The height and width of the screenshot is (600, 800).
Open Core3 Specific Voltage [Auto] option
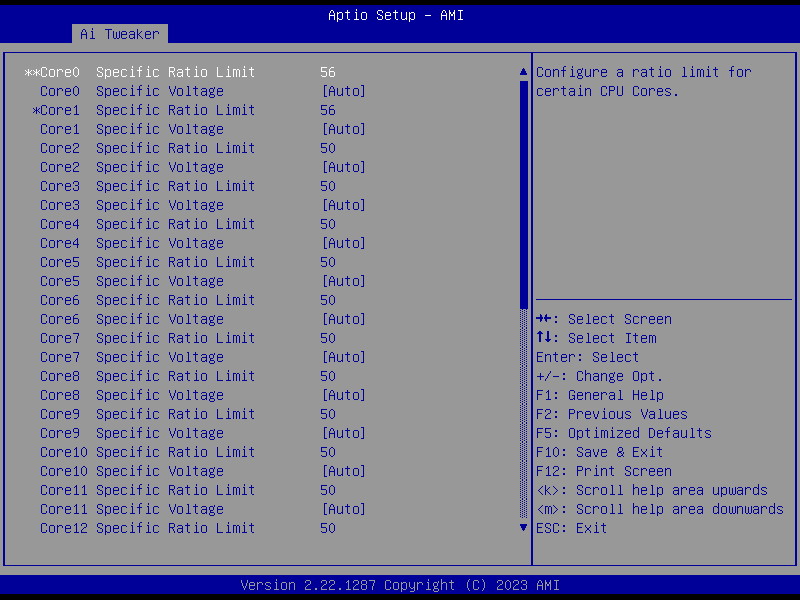point(343,205)
